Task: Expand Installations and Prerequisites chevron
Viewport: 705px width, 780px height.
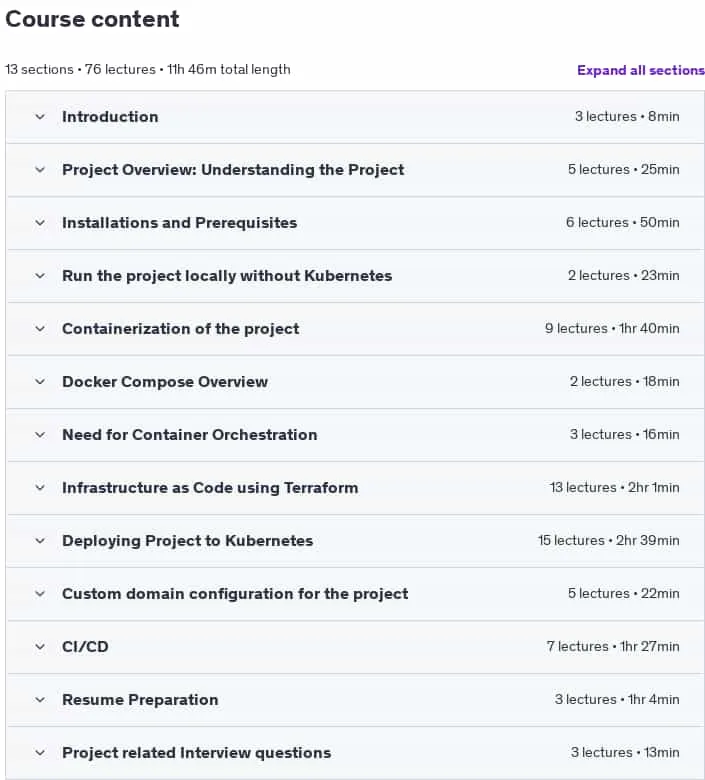Action: [x=40, y=223]
